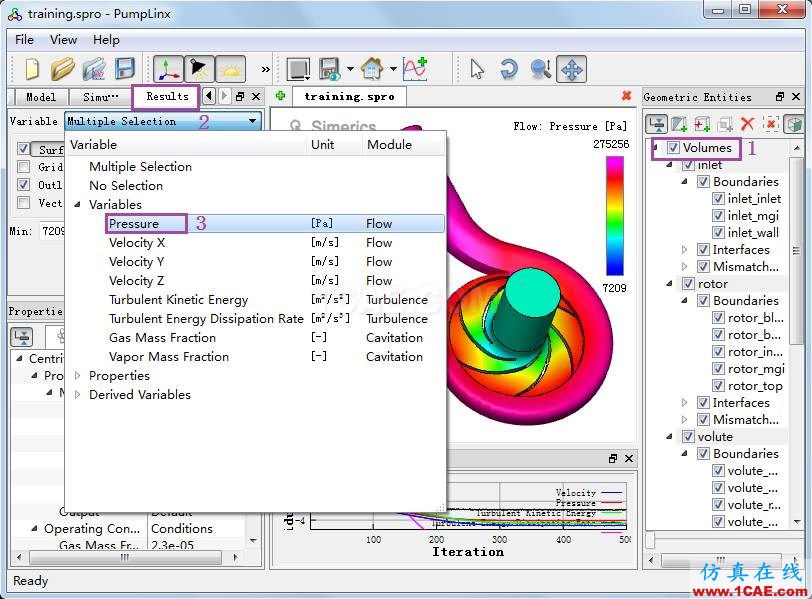Image resolution: width=812 pixels, height=599 pixels.
Task: Toggle the rotor volume checkbox
Action: coord(688,284)
